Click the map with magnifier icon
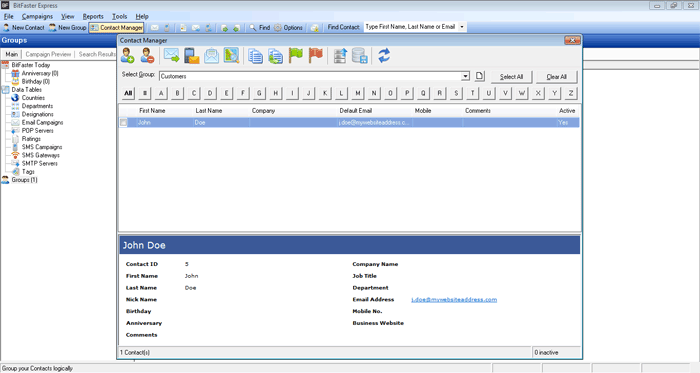The image size is (700, 373). pos(231,56)
